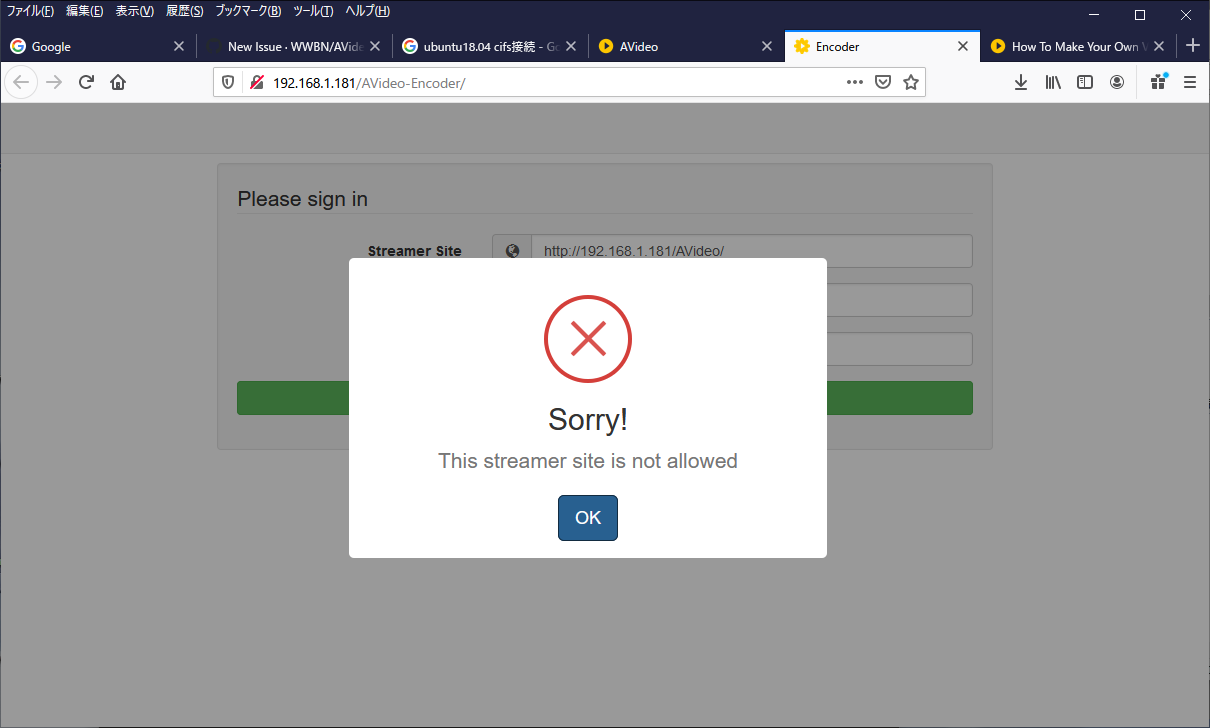This screenshot has width=1210, height=728.
Task: Maximize the Firefox window
Action: [x=1139, y=15]
